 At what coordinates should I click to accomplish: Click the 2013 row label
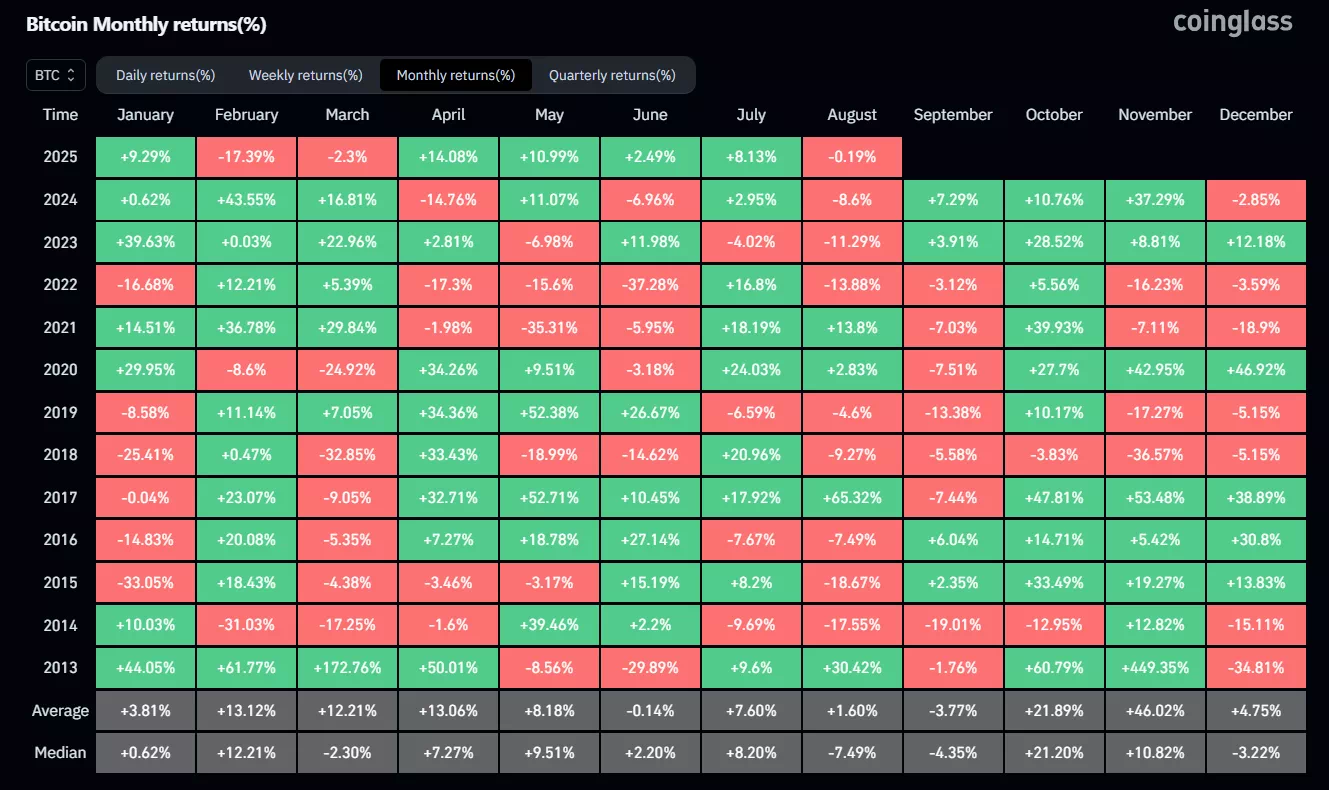coord(60,667)
